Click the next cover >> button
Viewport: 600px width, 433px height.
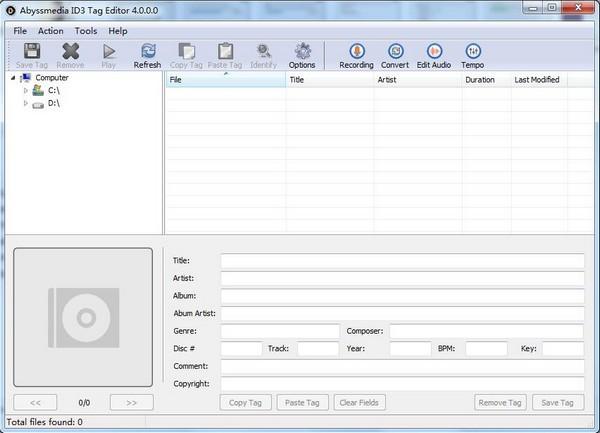click(132, 403)
